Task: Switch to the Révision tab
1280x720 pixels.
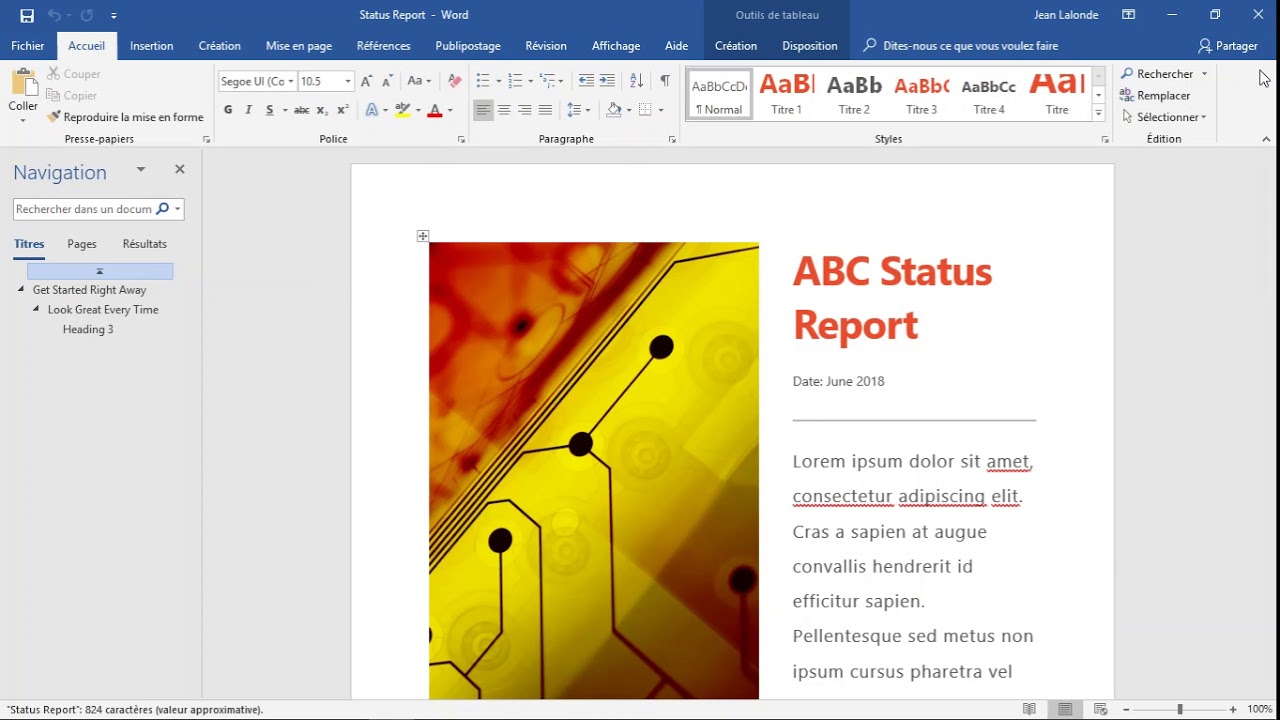Action: (546, 46)
